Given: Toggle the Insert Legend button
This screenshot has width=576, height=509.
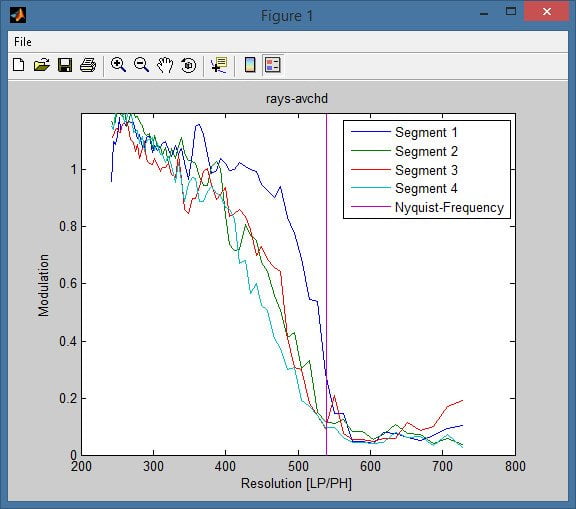Looking at the screenshot, I should 273,65.
